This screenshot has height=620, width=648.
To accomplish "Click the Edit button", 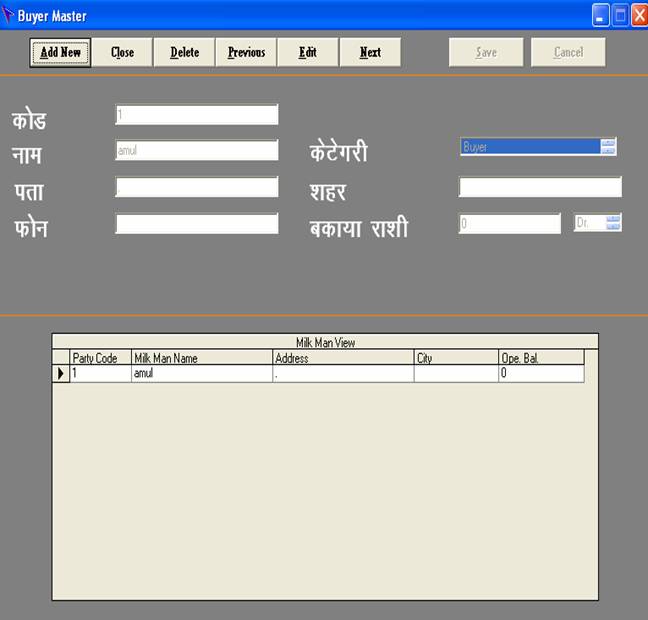I will 308,53.
